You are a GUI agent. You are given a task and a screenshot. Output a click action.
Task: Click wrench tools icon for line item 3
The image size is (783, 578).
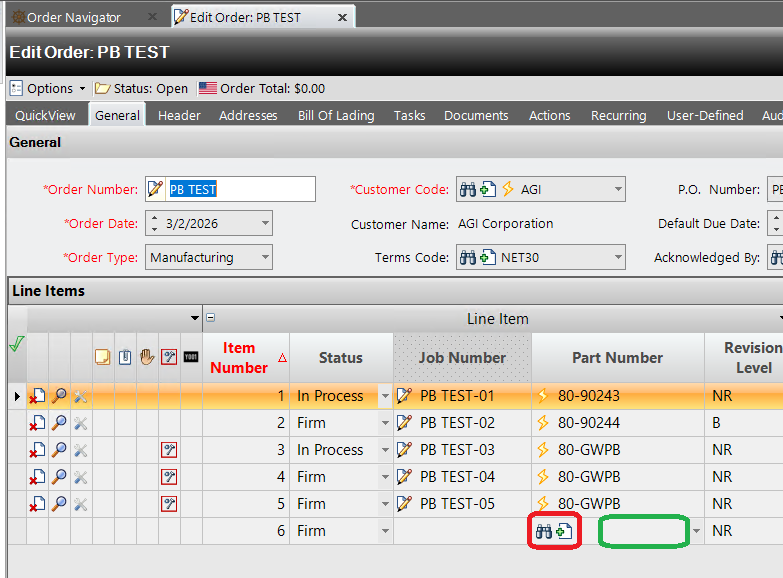click(x=80, y=450)
